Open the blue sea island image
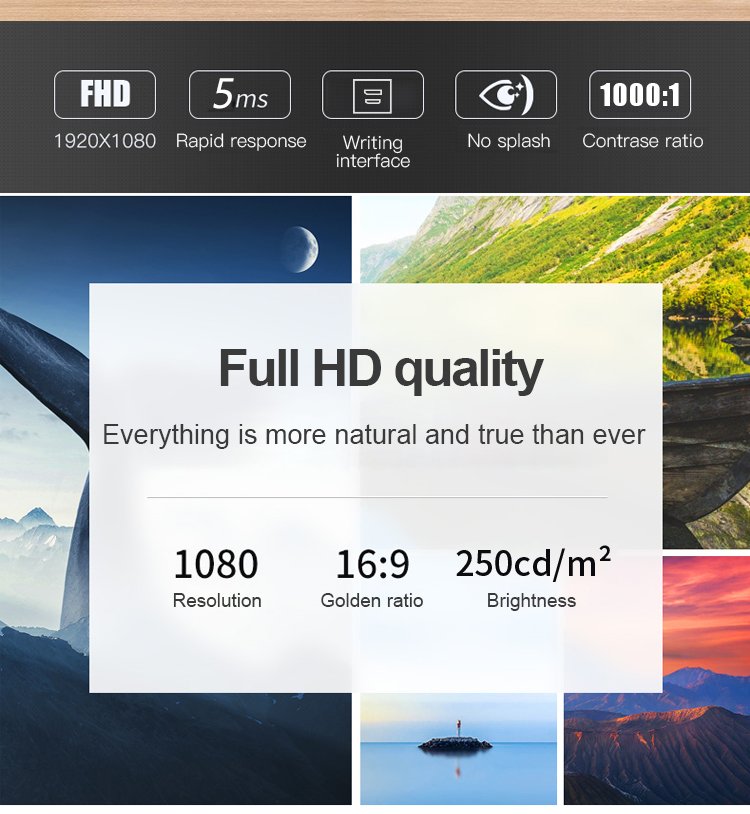The width and height of the screenshot is (750, 814). 458,748
